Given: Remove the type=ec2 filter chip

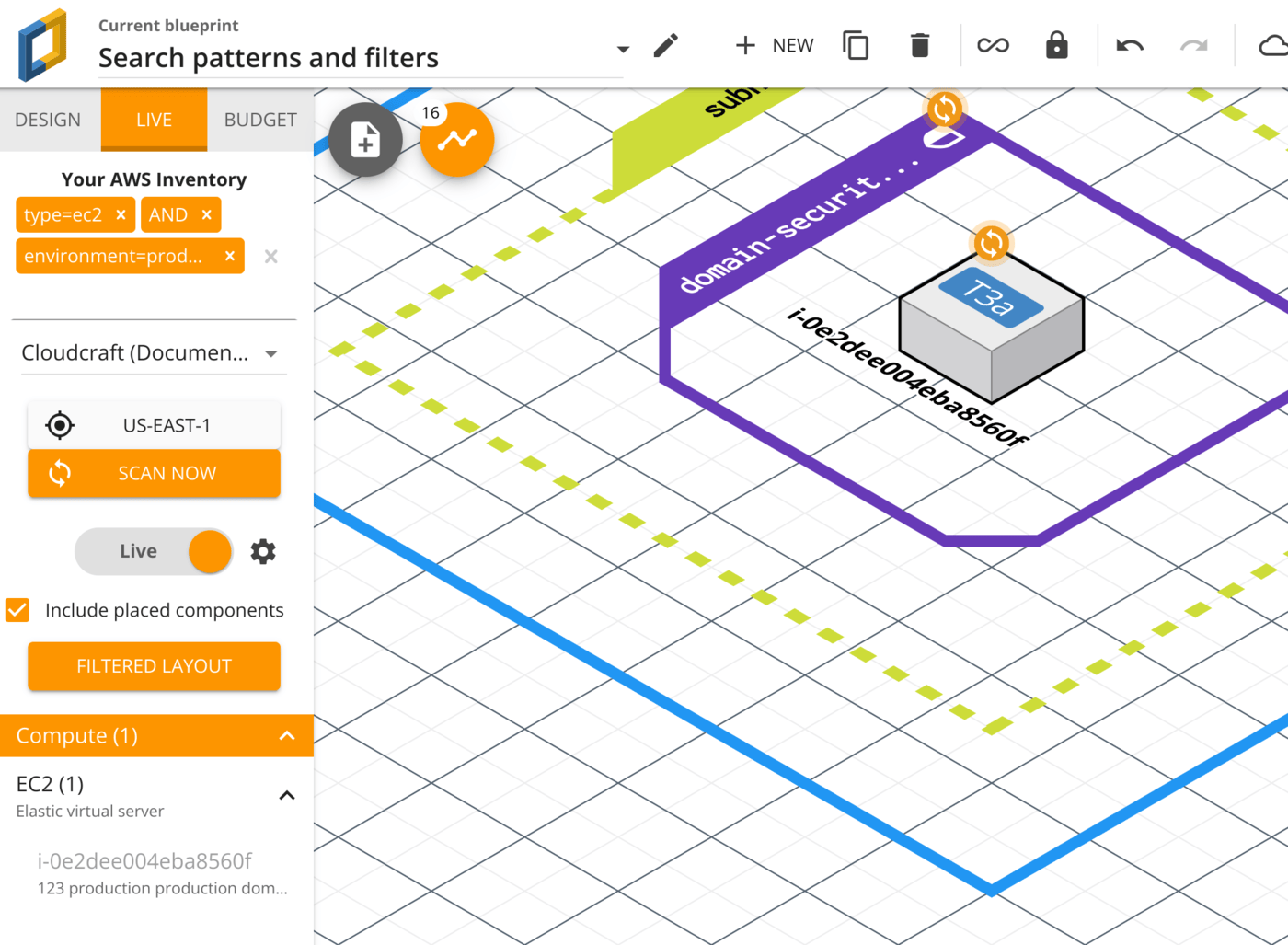Looking at the screenshot, I should pyautogui.click(x=121, y=214).
